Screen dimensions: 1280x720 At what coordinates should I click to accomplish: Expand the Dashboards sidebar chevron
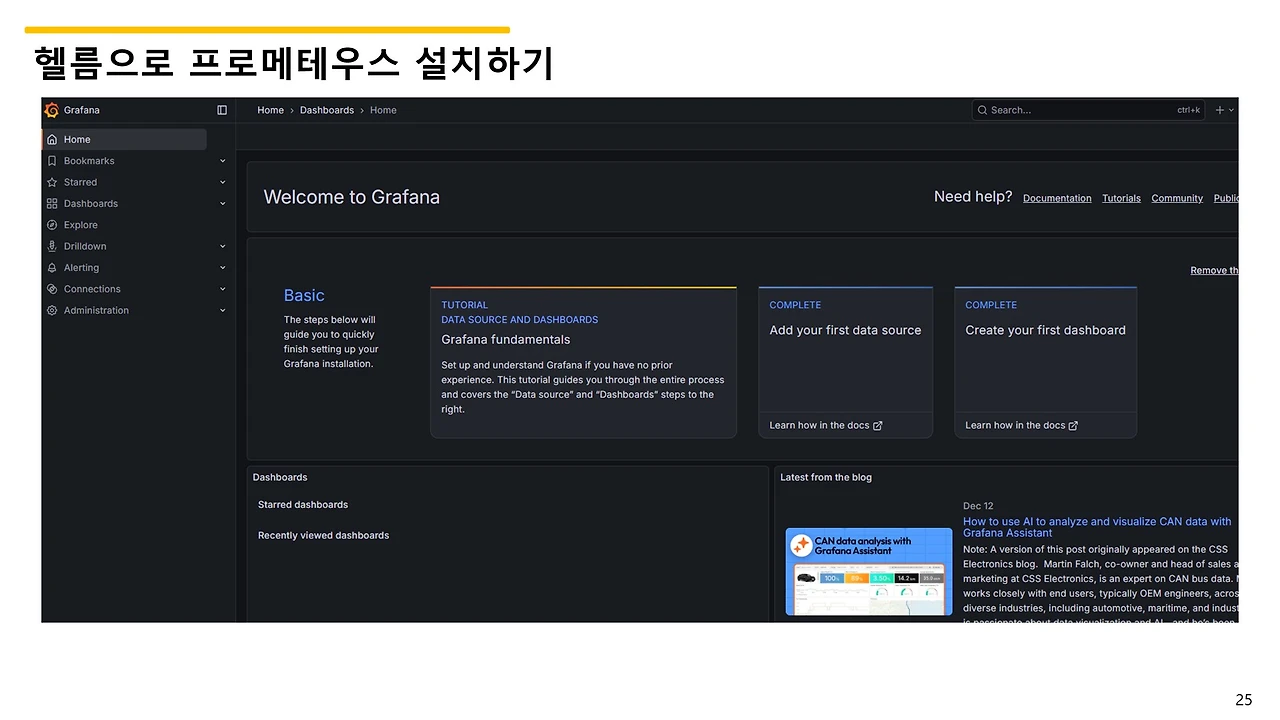[223, 204]
